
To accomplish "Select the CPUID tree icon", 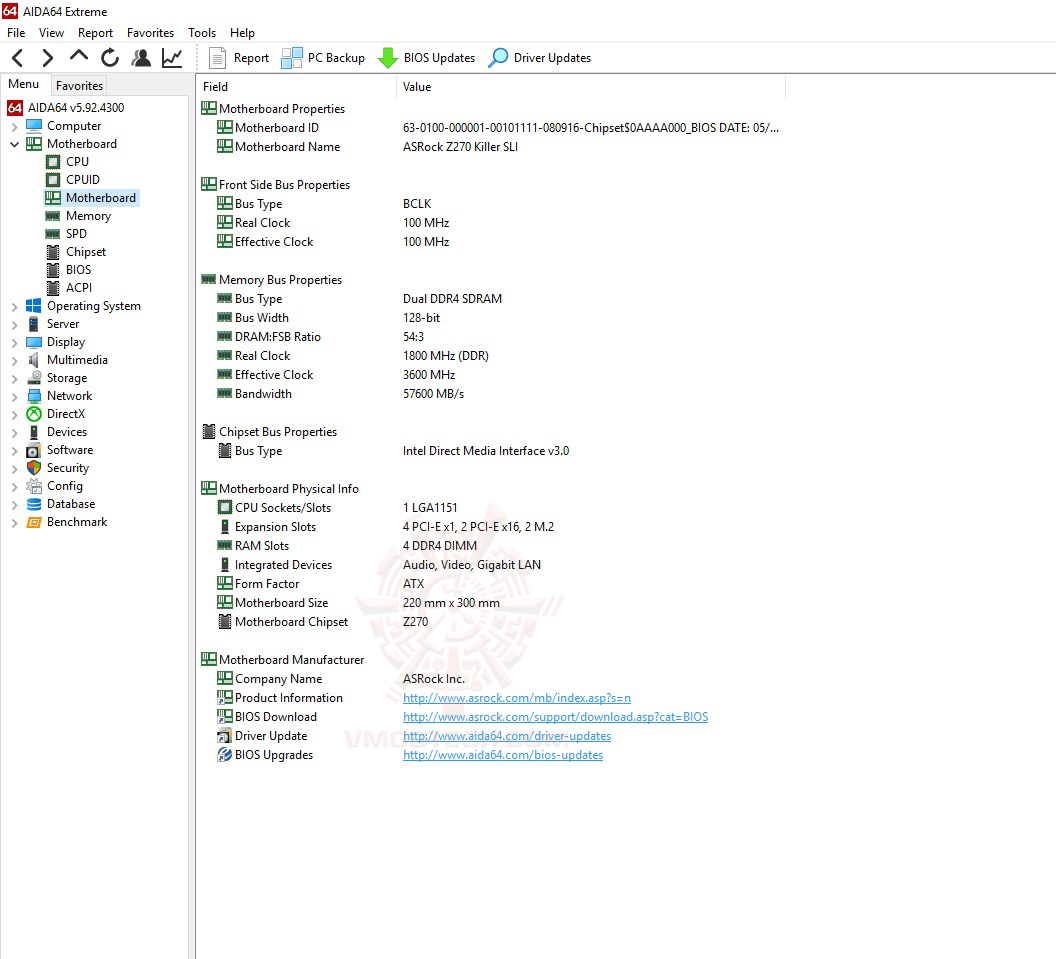I will coord(53,180).
